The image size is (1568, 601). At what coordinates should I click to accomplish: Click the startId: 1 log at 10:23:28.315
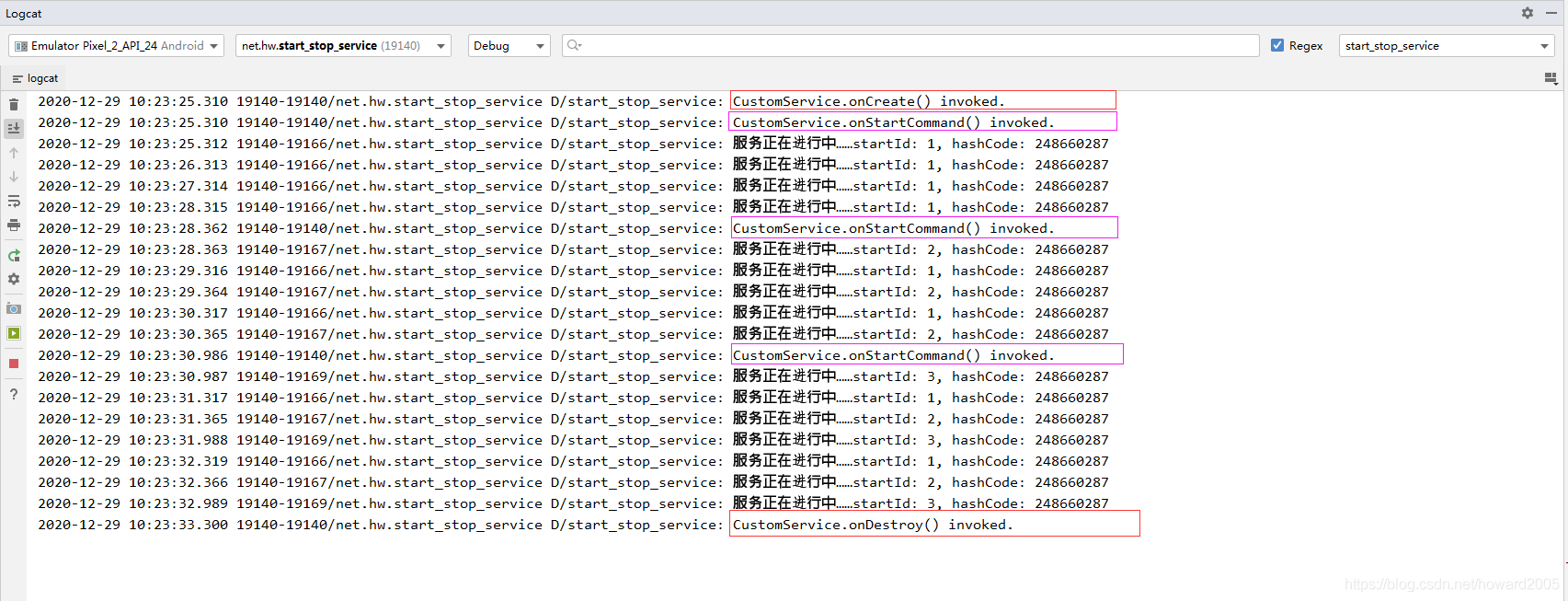921,207
